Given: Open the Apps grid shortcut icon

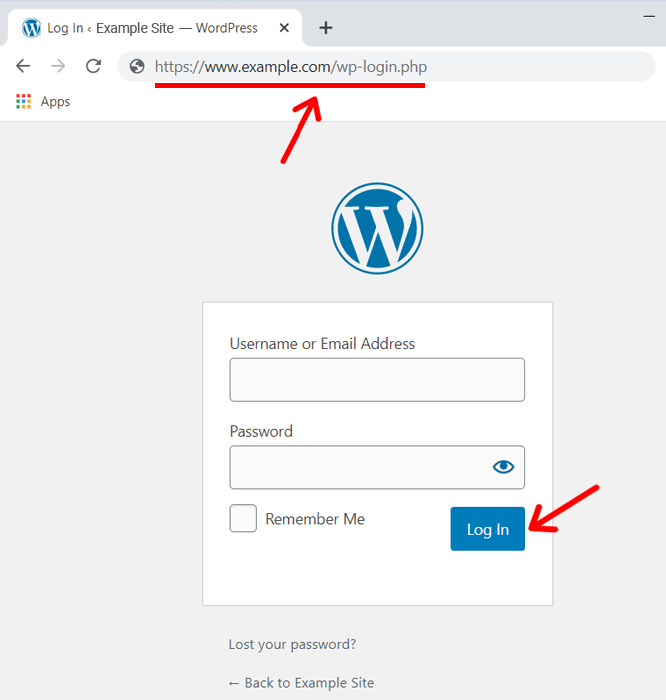Looking at the screenshot, I should 24,102.
